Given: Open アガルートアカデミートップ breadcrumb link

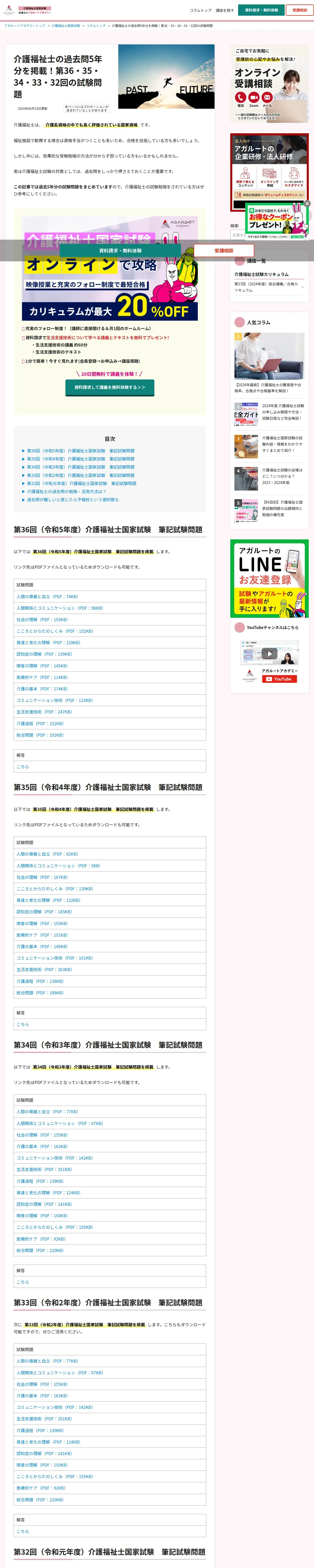Looking at the screenshot, I should [24, 26].
